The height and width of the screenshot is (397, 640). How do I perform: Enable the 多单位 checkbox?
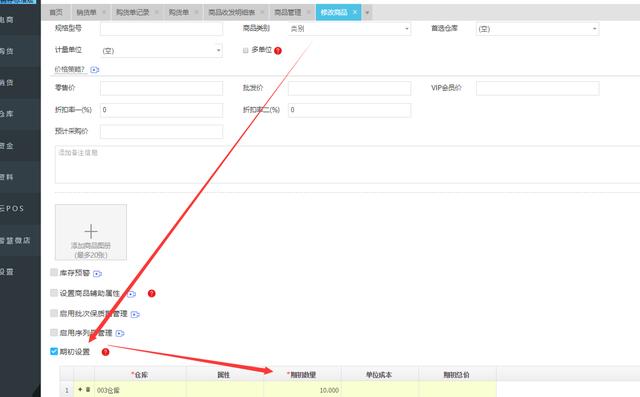click(x=245, y=50)
